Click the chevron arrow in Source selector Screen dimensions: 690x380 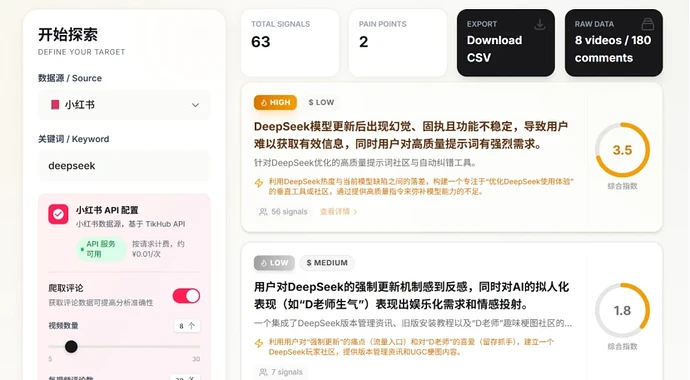(195, 105)
